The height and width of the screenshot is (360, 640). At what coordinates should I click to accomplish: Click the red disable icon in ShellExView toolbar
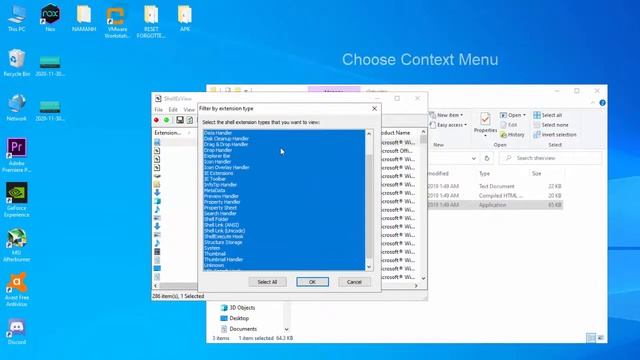pos(156,120)
